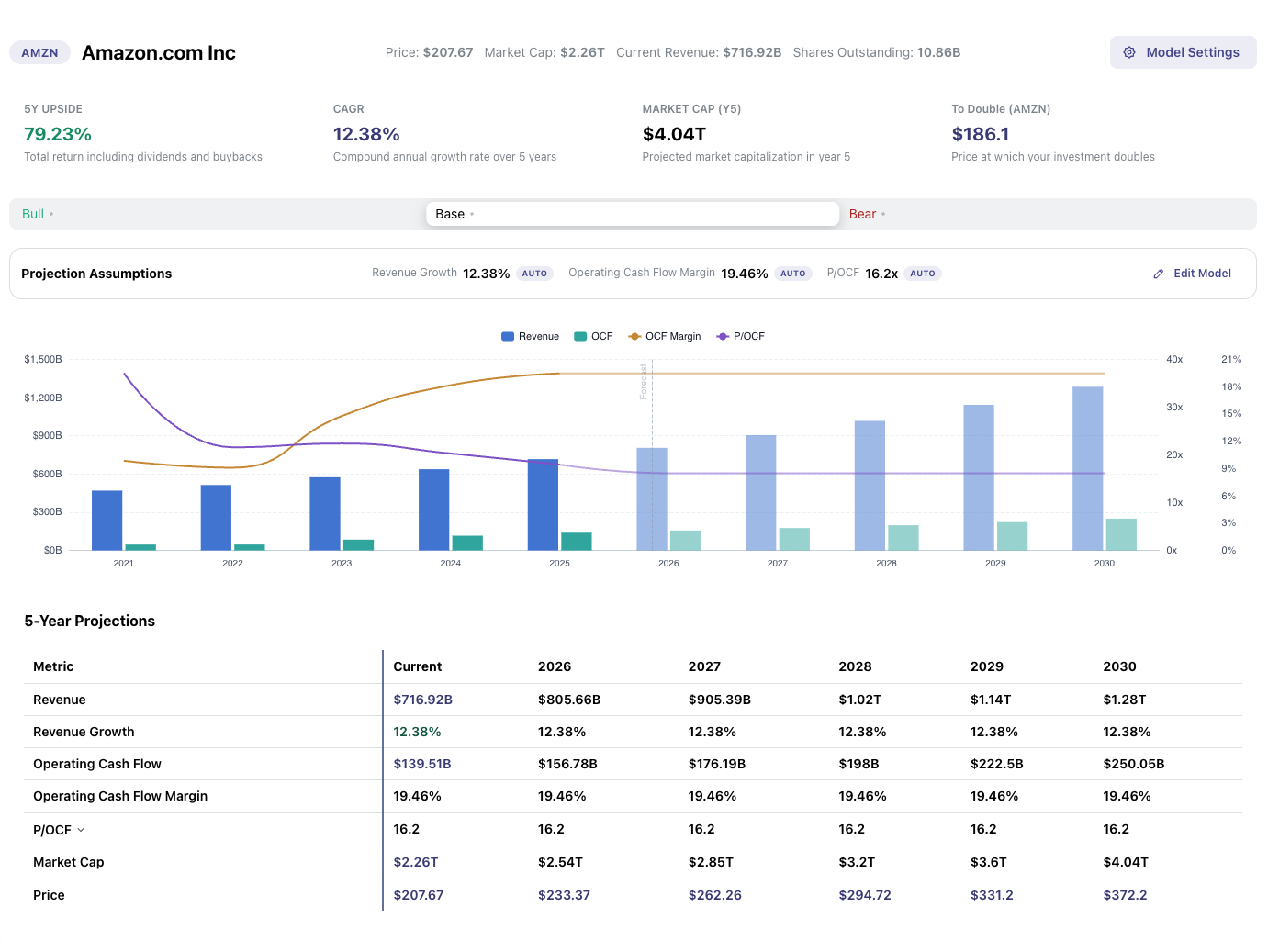Toggle AUTO for Operating Cash Flow Margin
1268x952 pixels.
(793, 273)
